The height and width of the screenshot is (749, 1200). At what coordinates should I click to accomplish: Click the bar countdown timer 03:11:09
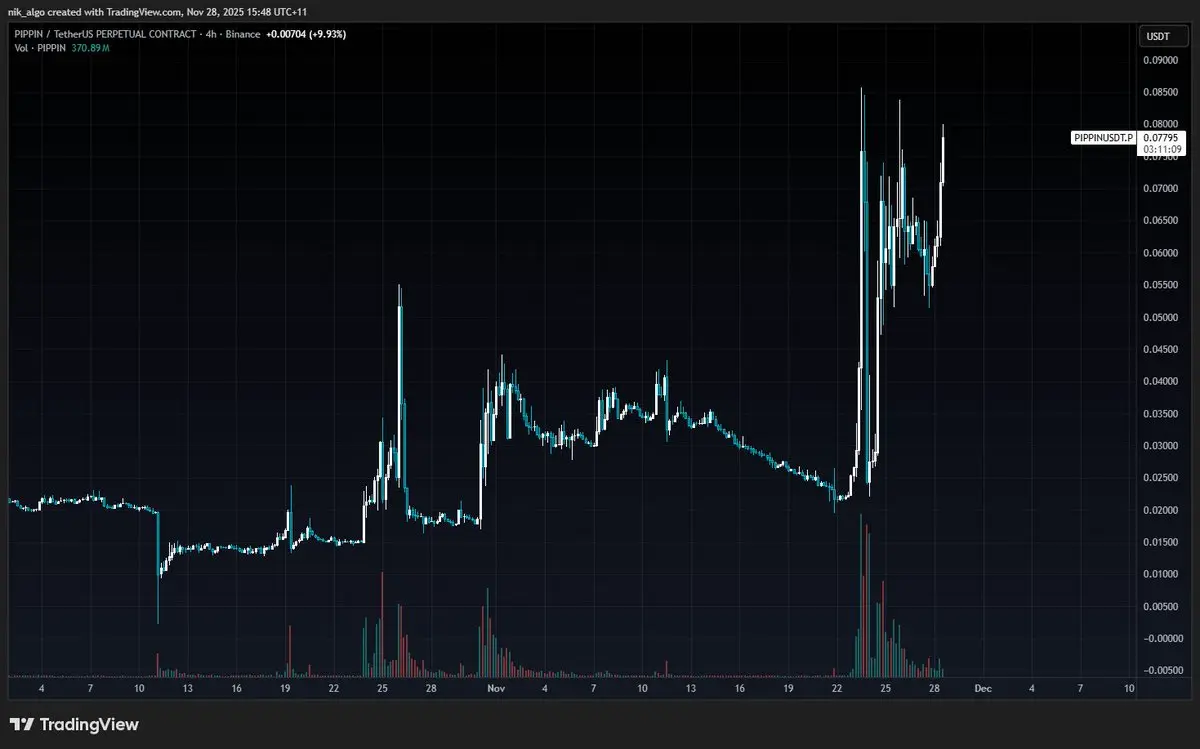coord(1161,149)
